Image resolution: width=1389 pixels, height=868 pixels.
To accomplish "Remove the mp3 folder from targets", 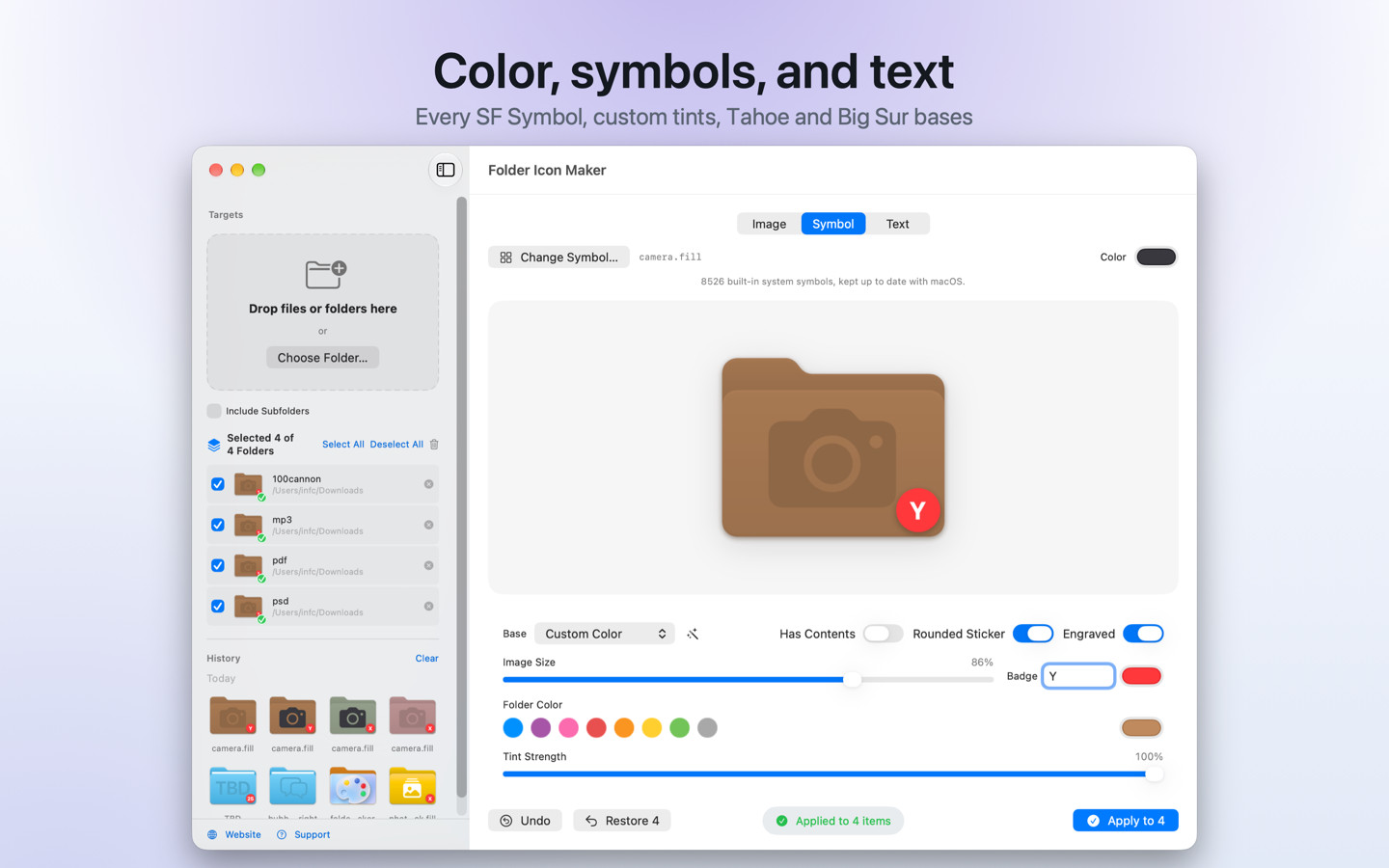I will pos(428,525).
